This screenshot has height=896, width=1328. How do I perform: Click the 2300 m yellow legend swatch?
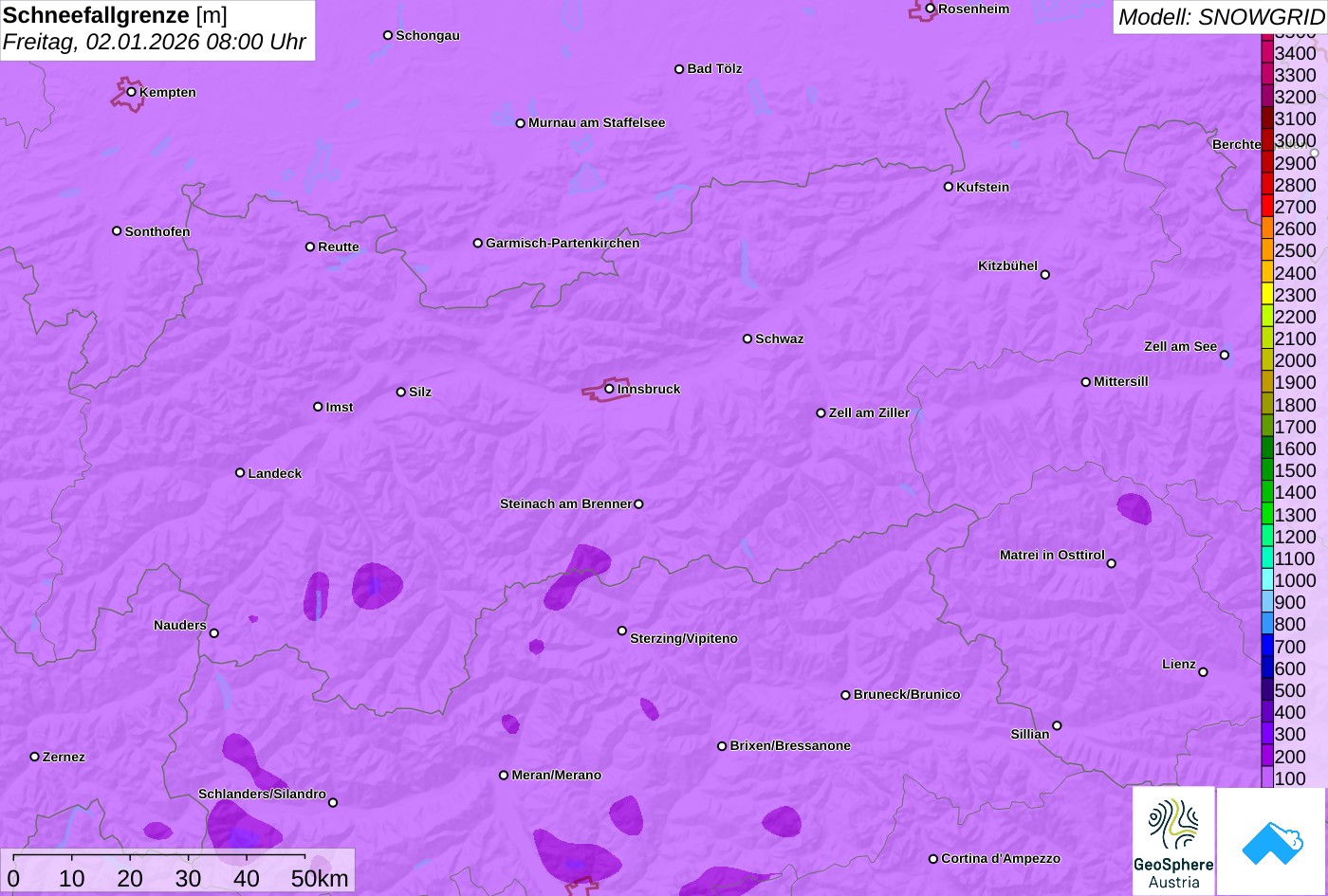pos(1267,295)
